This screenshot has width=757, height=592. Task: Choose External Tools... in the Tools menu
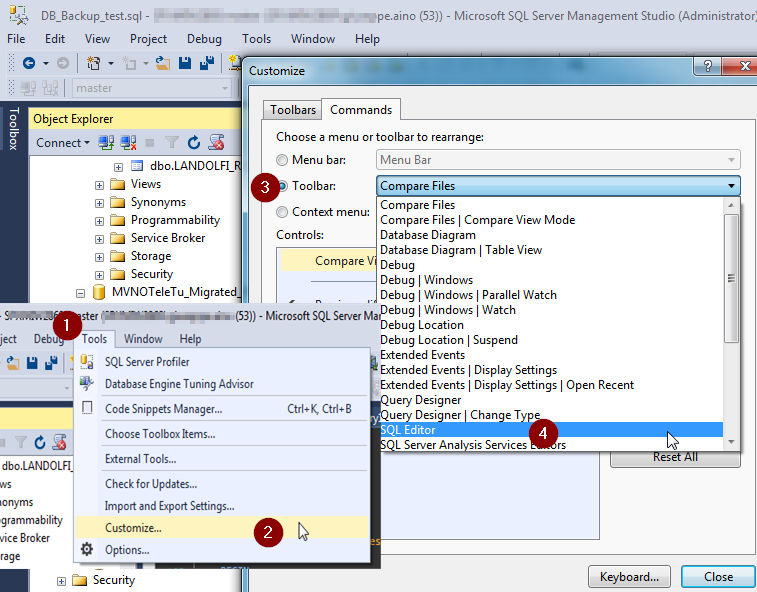point(222,458)
